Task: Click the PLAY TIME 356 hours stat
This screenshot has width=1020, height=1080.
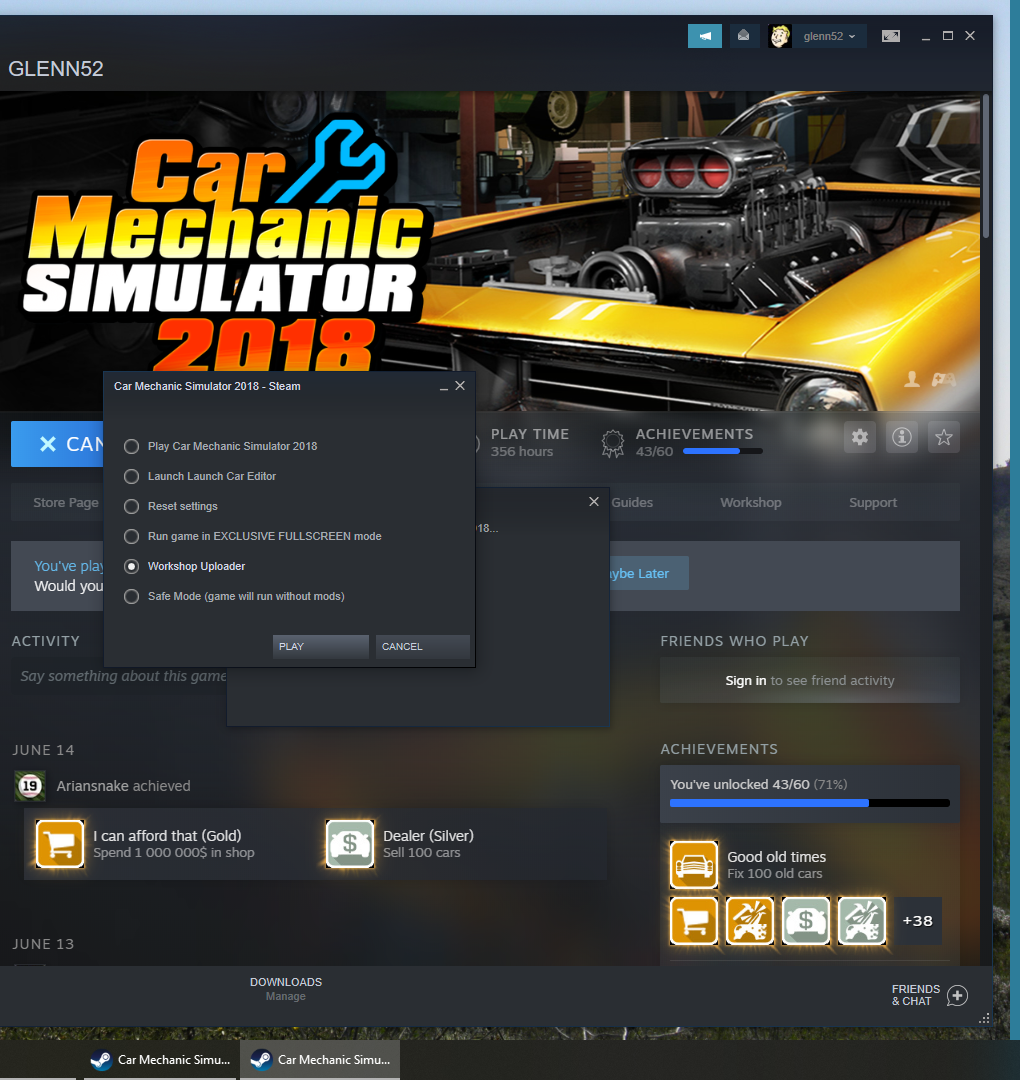Action: click(x=530, y=443)
